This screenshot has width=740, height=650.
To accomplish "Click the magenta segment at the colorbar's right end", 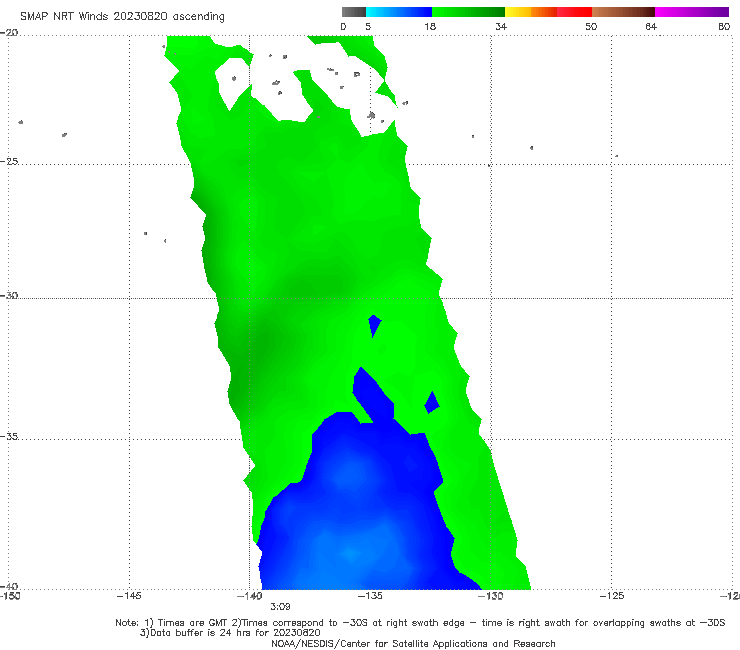I will click(692, 12).
